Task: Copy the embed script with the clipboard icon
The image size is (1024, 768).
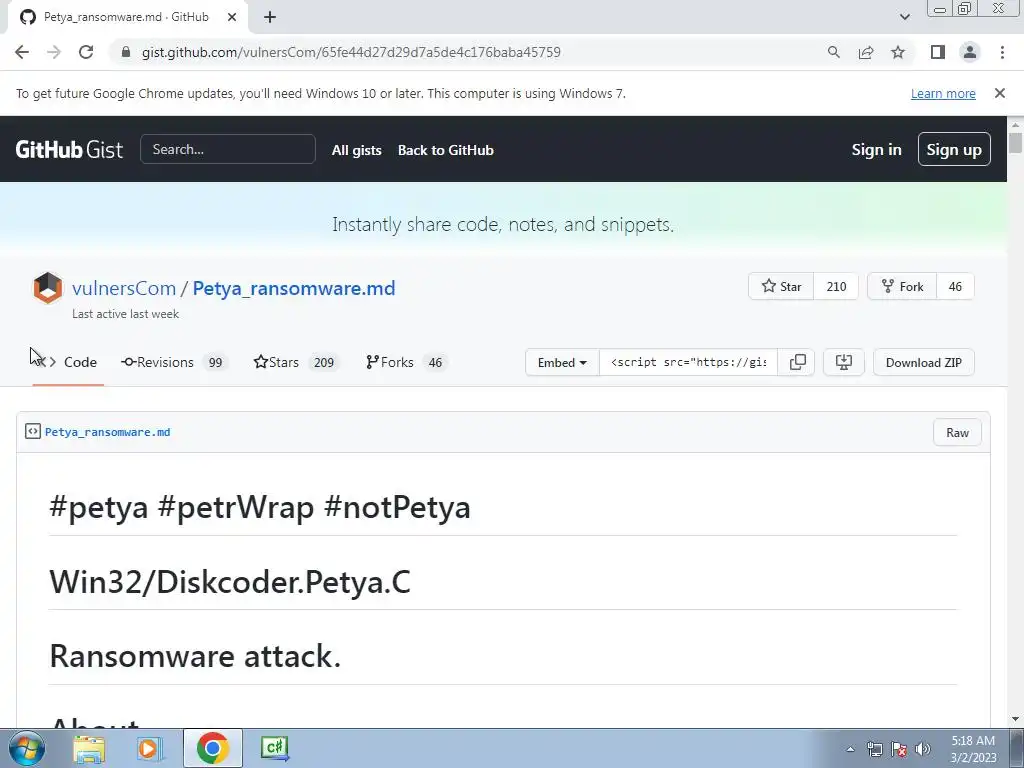Action: pyautogui.click(x=797, y=362)
